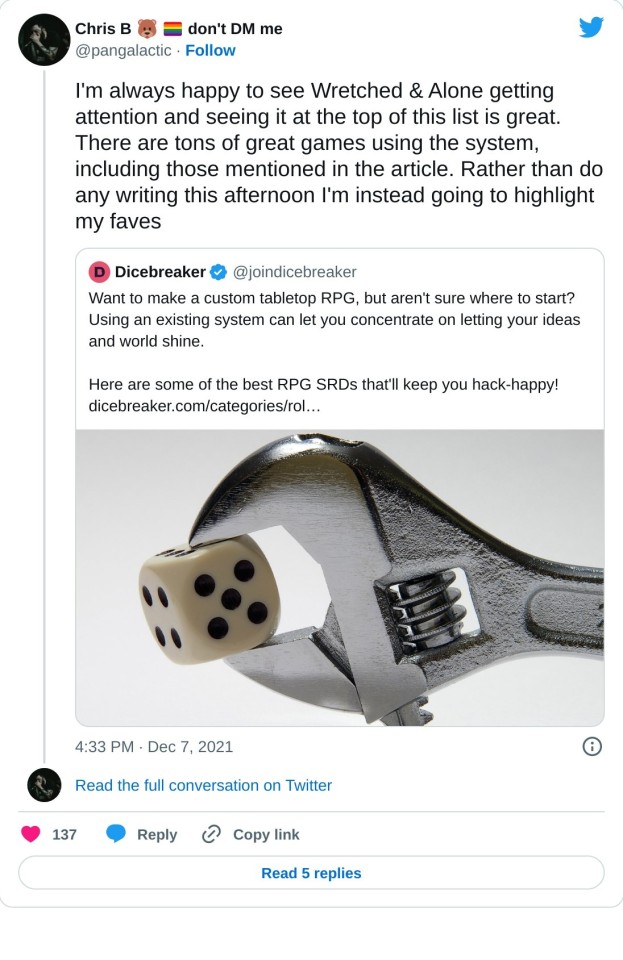Screen dimensions: 623x960
Task: Follow the @pangalactic account
Action: pos(211,51)
